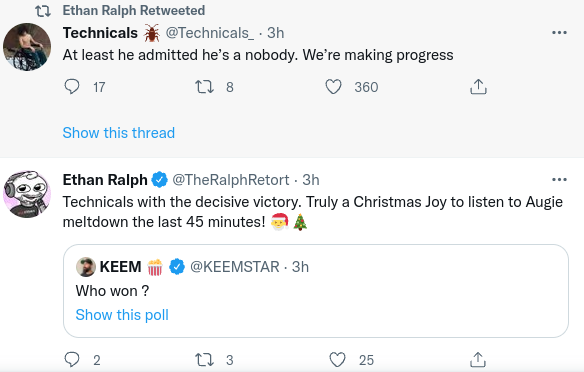Open KEEM's small avatar in quoted tweet
This screenshot has height=372, width=584.
(86, 267)
